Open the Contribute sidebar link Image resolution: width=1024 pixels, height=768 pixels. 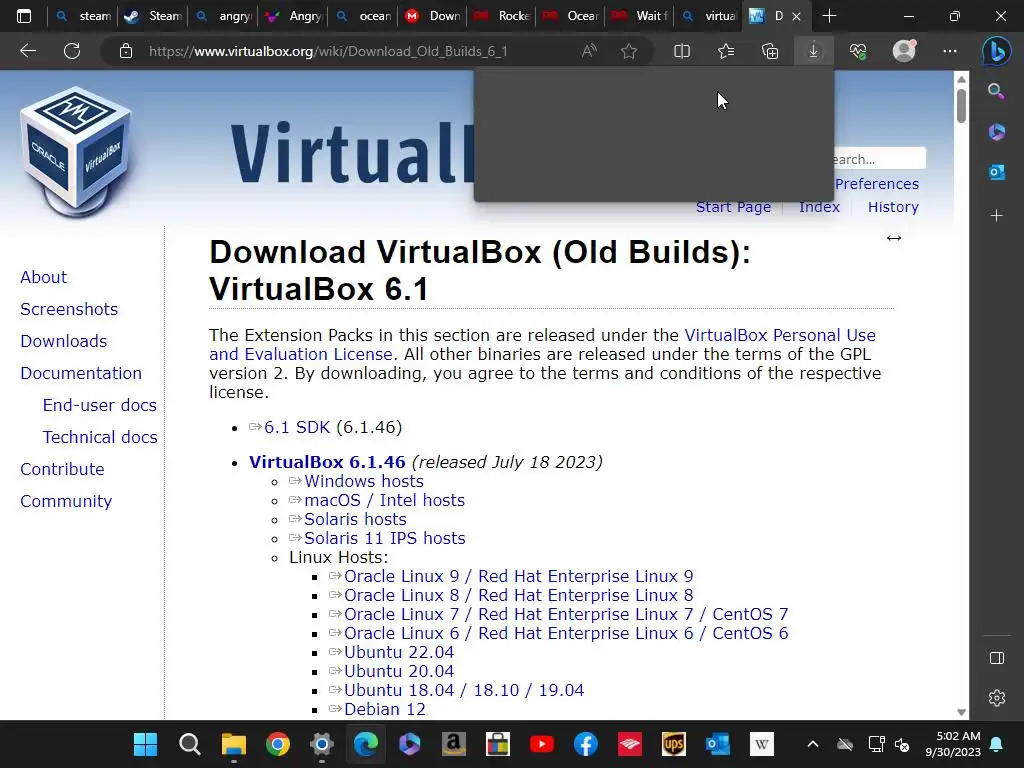tap(62, 469)
